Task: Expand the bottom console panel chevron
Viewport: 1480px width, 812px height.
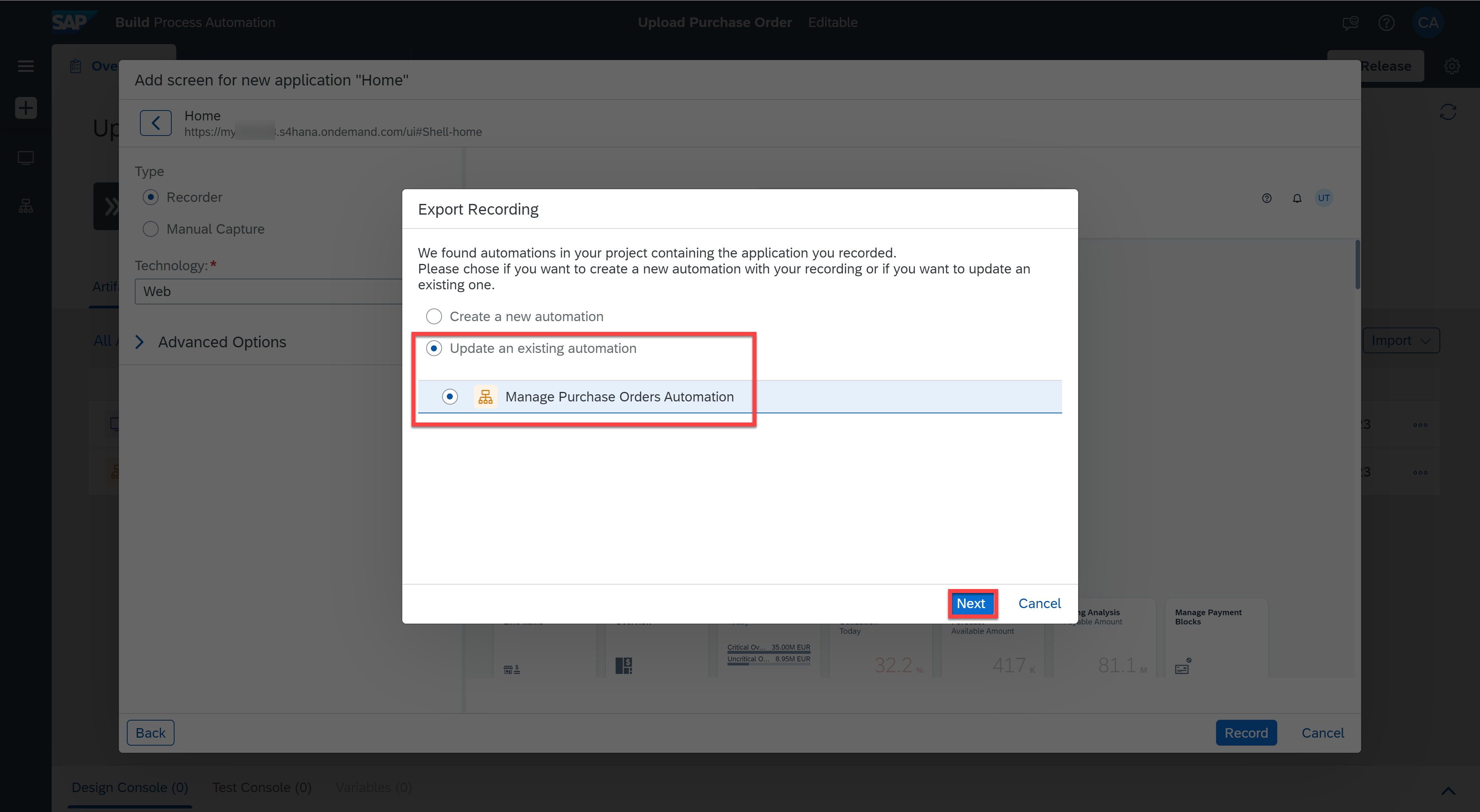Action: pyautogui.click(x=1448, y=791)
